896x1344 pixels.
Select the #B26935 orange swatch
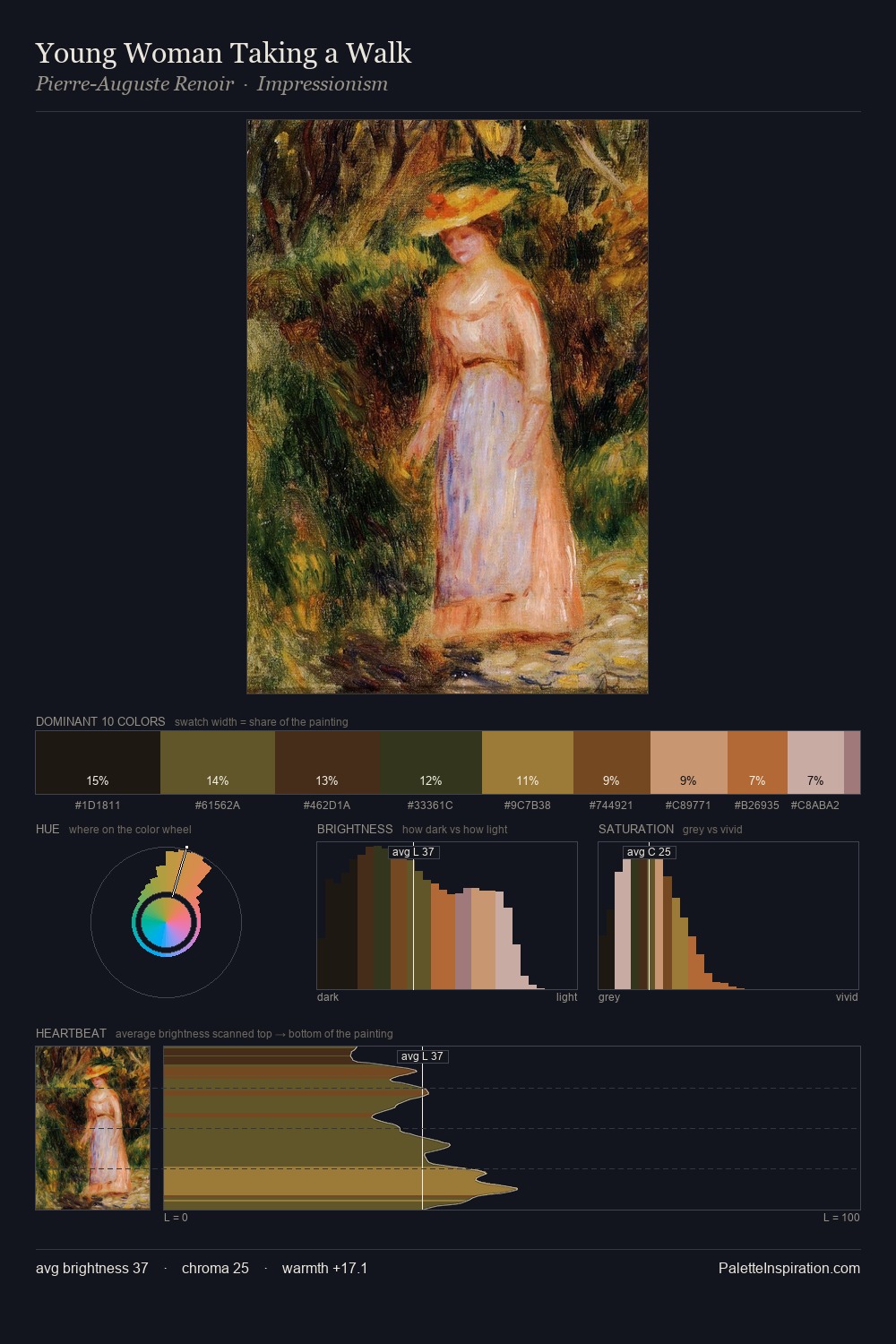(757, 762)
